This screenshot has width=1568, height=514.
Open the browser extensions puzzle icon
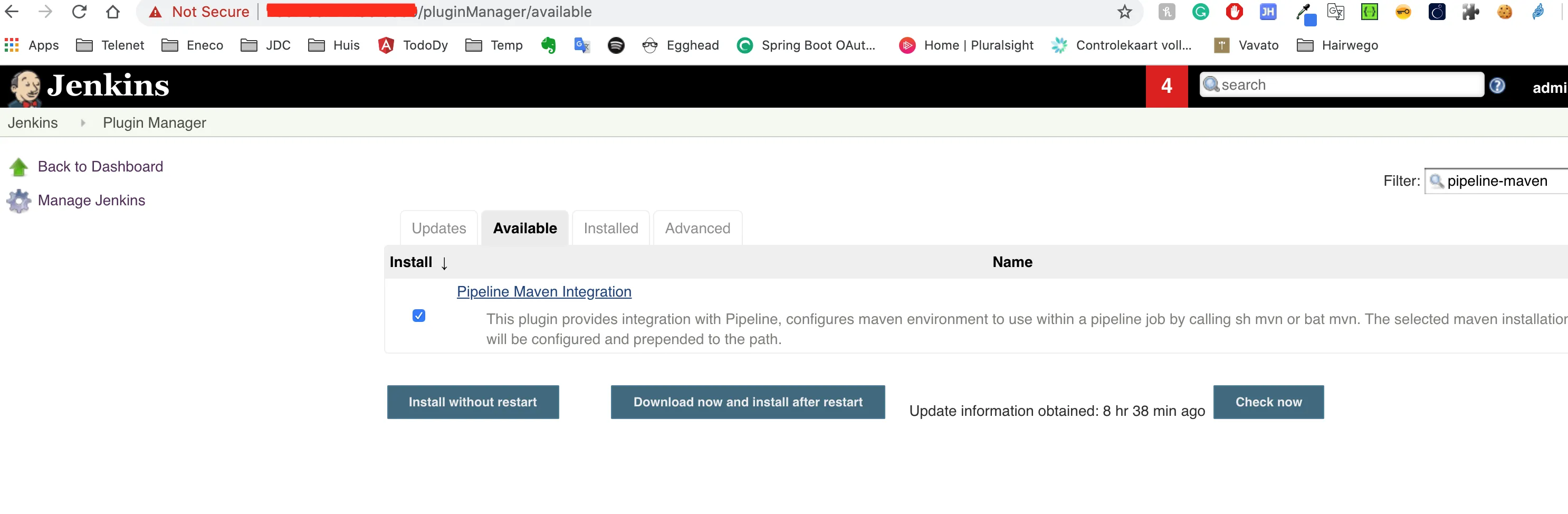point(1470,12)
